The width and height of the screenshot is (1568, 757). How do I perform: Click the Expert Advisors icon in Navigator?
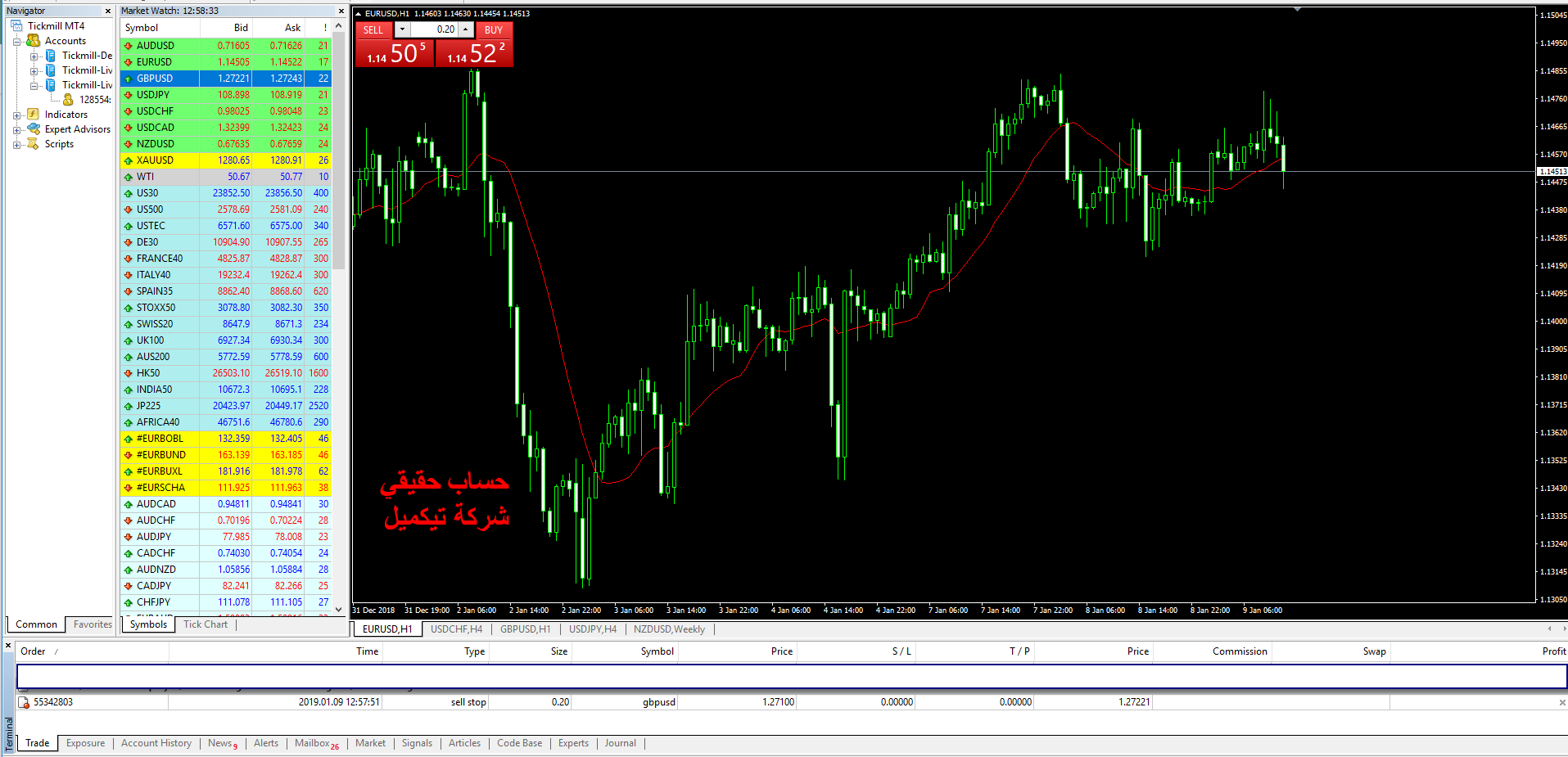click(33, 129)
